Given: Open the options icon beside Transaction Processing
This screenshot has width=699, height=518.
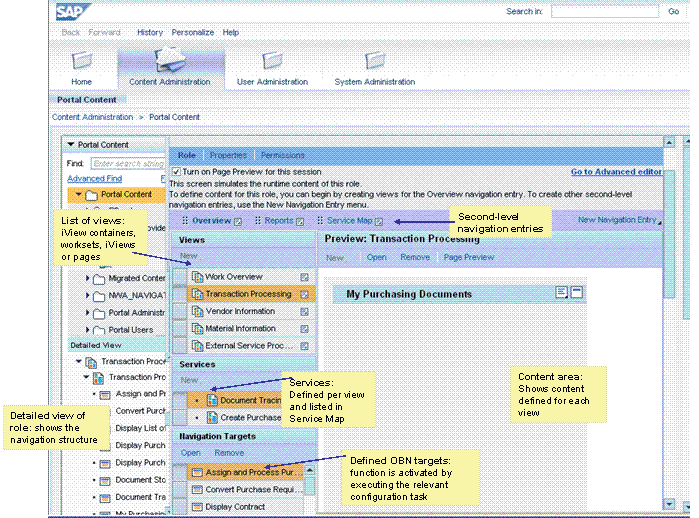Looking at the screenshot, I should [304, 294].
